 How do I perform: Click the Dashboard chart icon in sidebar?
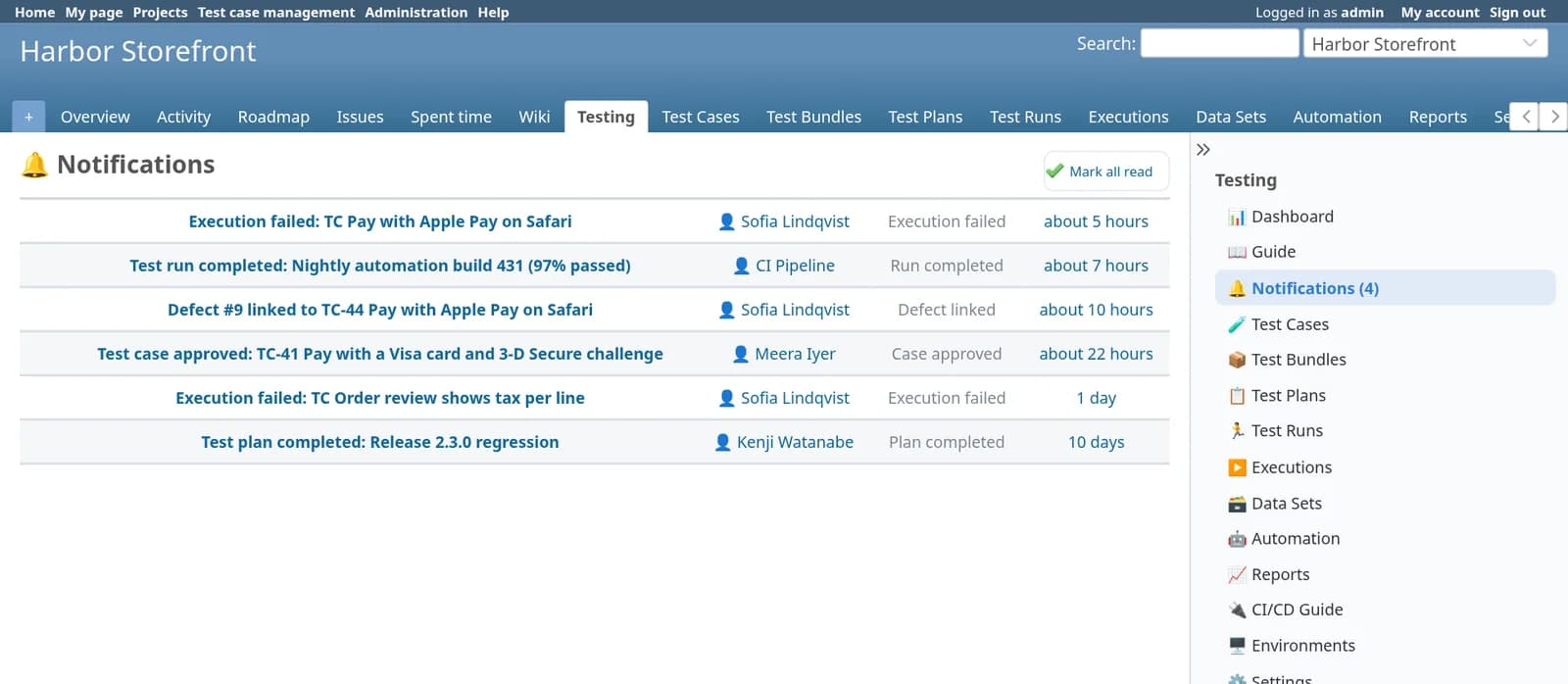pyautogui.click(x=1237, y=217)
